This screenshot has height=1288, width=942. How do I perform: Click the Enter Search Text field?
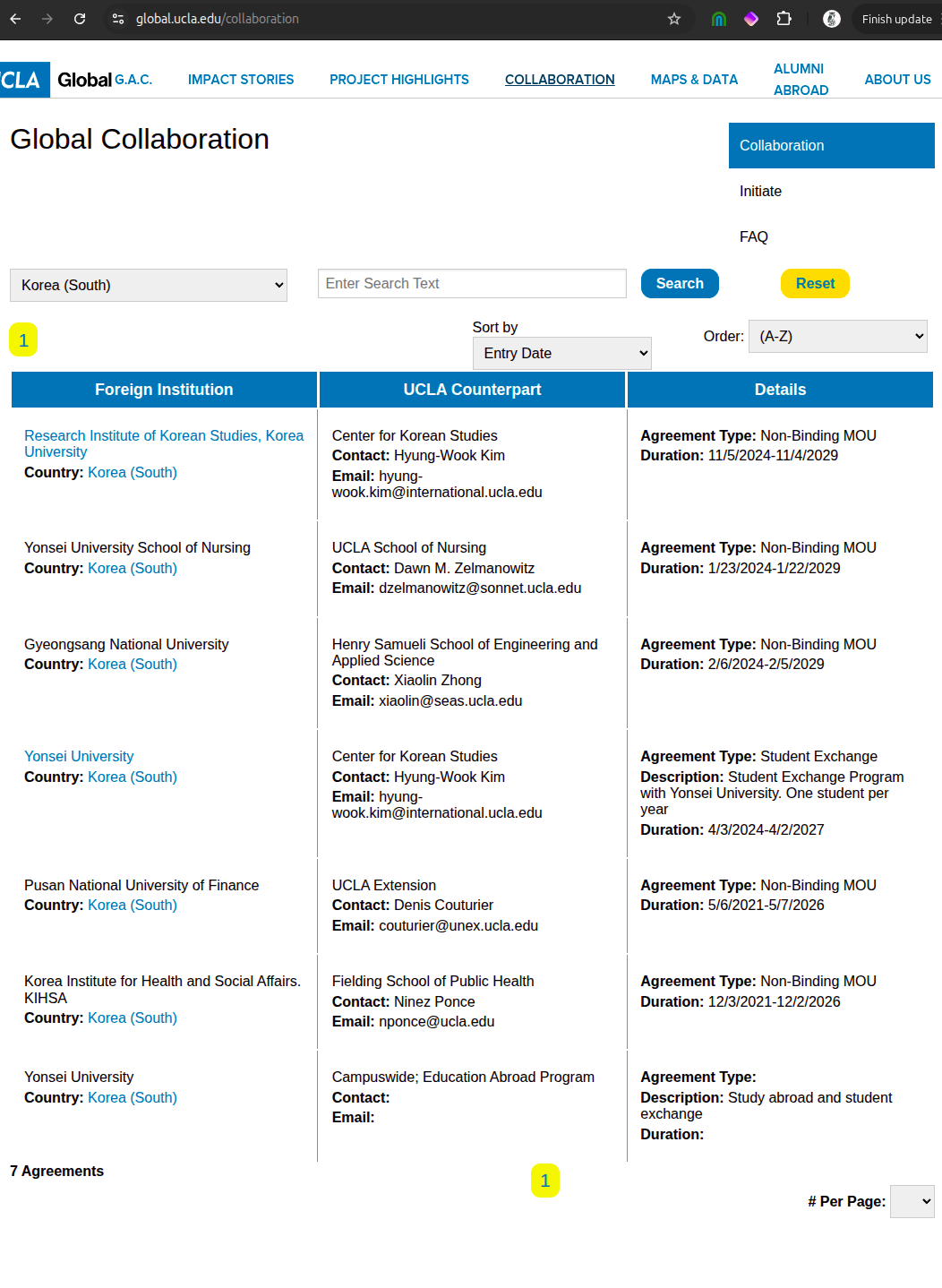click(x=472, y=283)
